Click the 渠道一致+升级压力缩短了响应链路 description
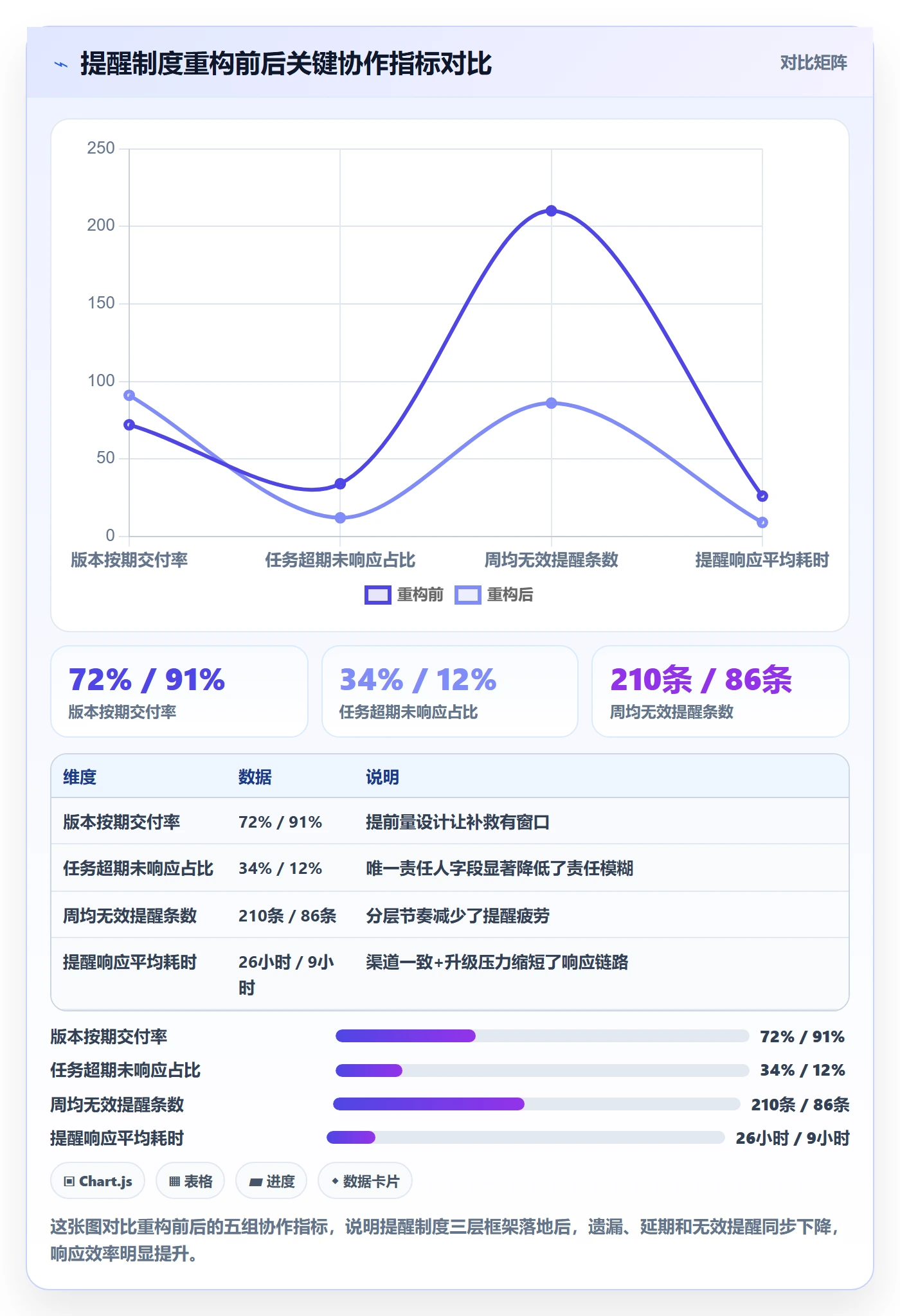Viewport: 900px width, 1316px height. click(x=497, y=962)
